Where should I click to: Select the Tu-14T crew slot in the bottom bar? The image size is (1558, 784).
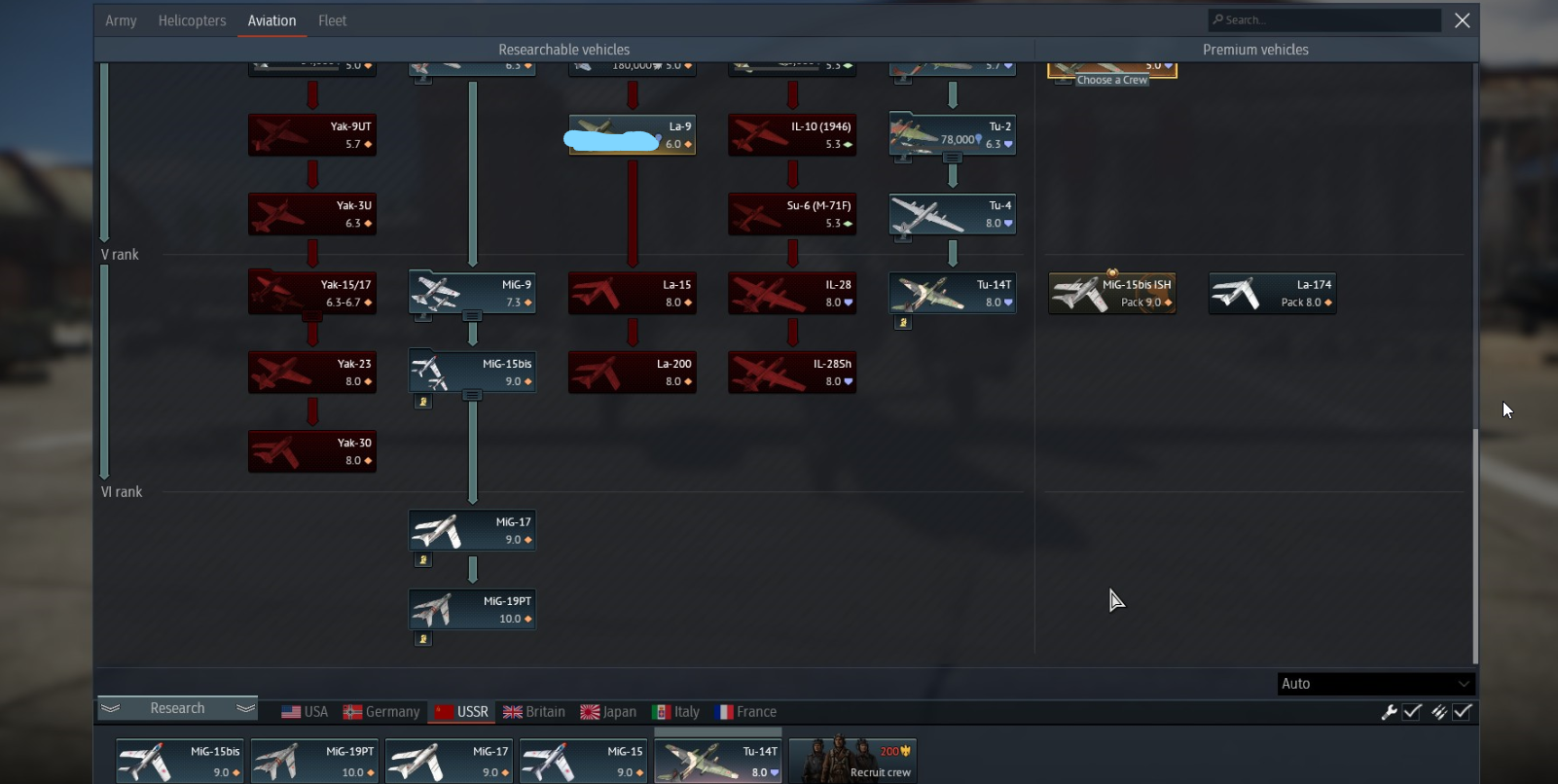(718, 761)
